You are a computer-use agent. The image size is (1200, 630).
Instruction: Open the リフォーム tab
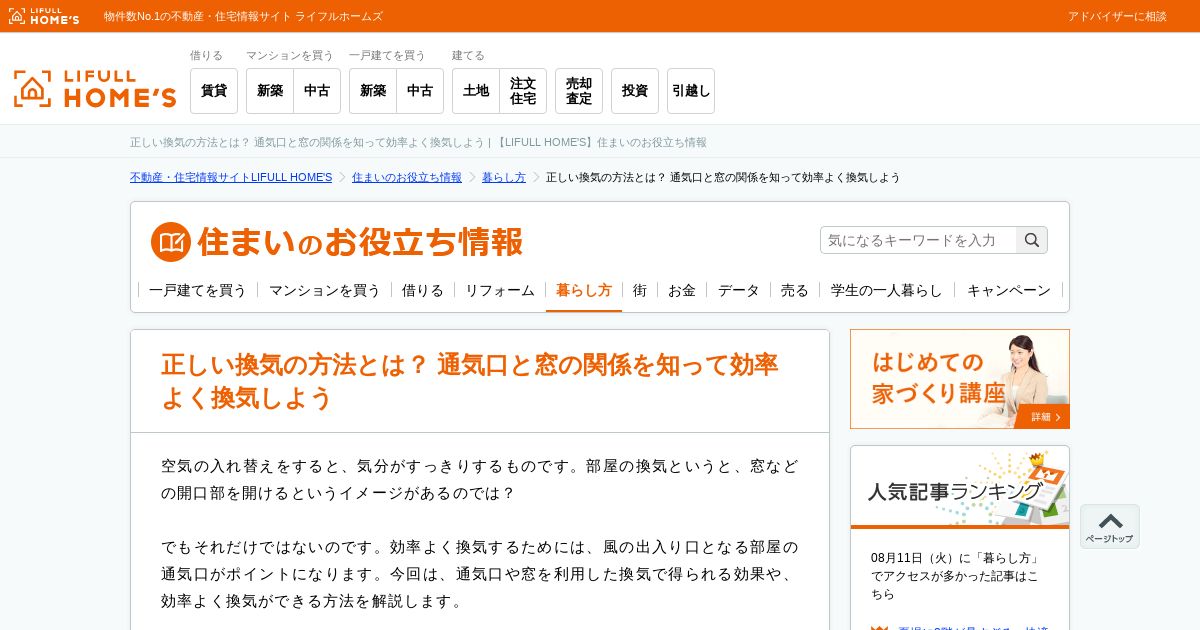(x=500, y=290)
